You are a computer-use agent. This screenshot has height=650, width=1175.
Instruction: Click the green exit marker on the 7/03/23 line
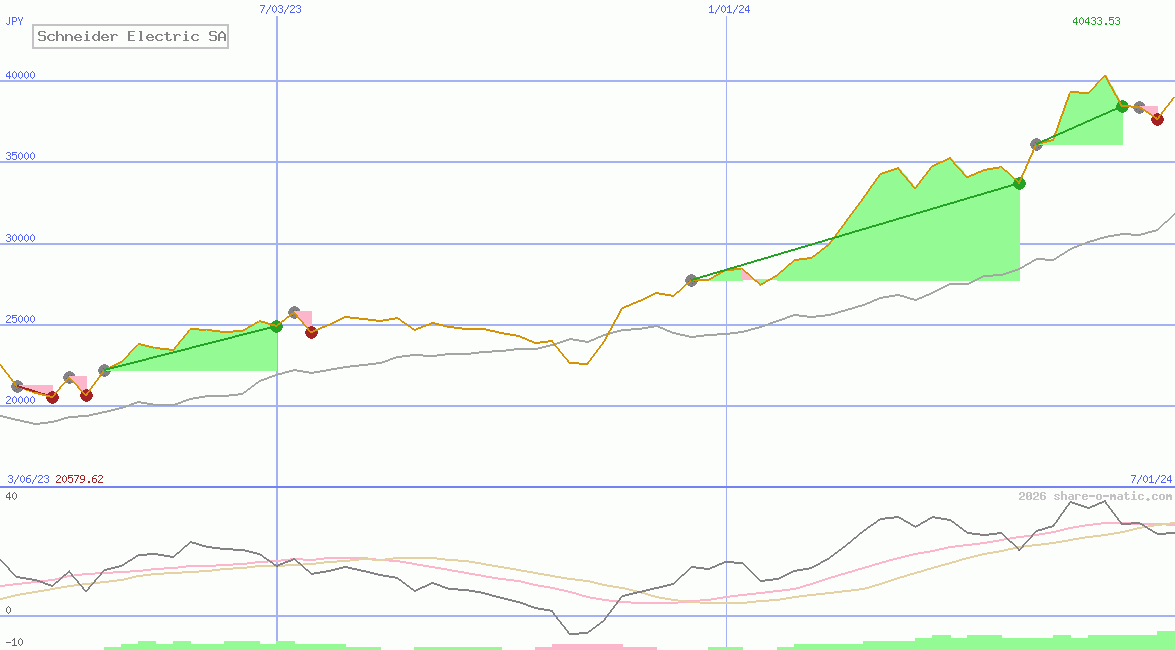click(276, 326)
